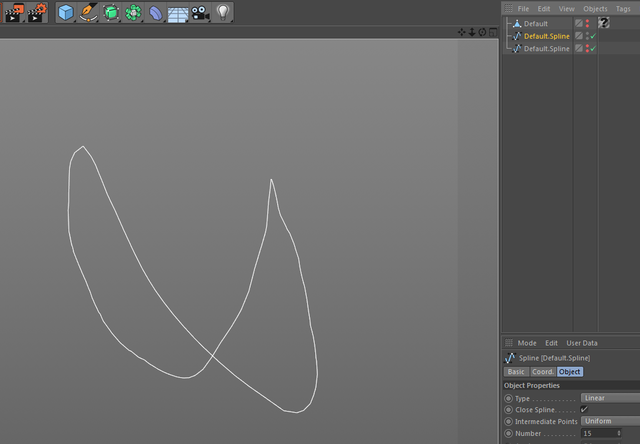Viewport: 640px width, 444px height.
Task: Click the Attribute Manager grip icon
Action: pyautogui.click(x=509, y=343)
